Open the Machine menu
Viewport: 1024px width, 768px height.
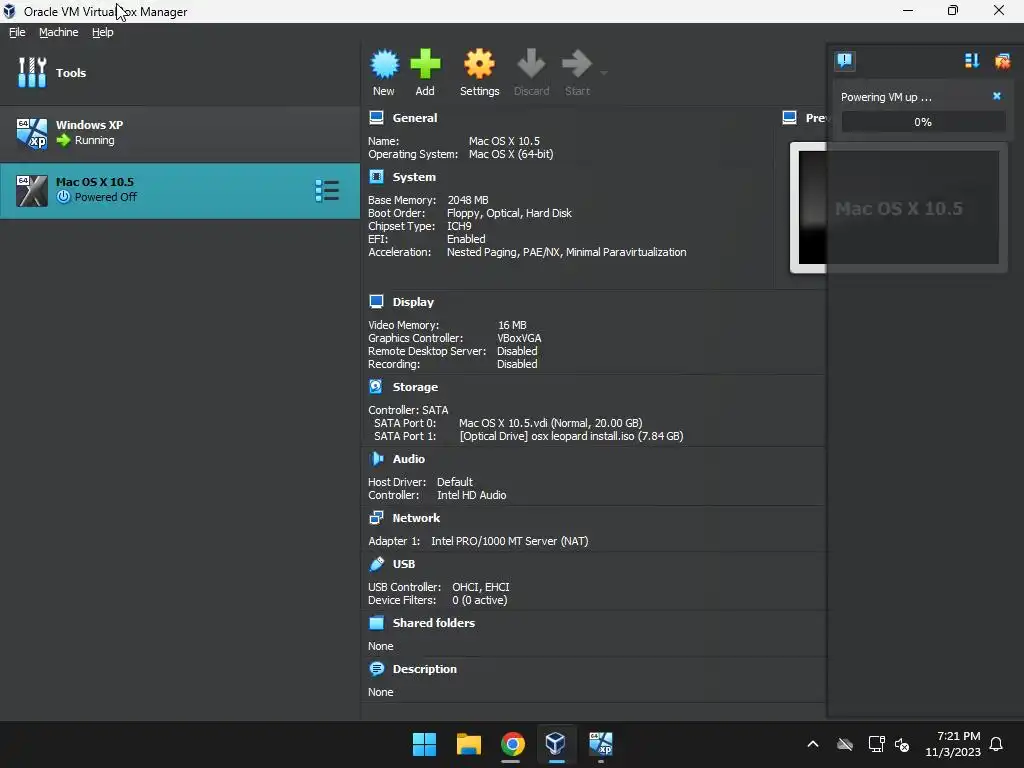[59, 32]
